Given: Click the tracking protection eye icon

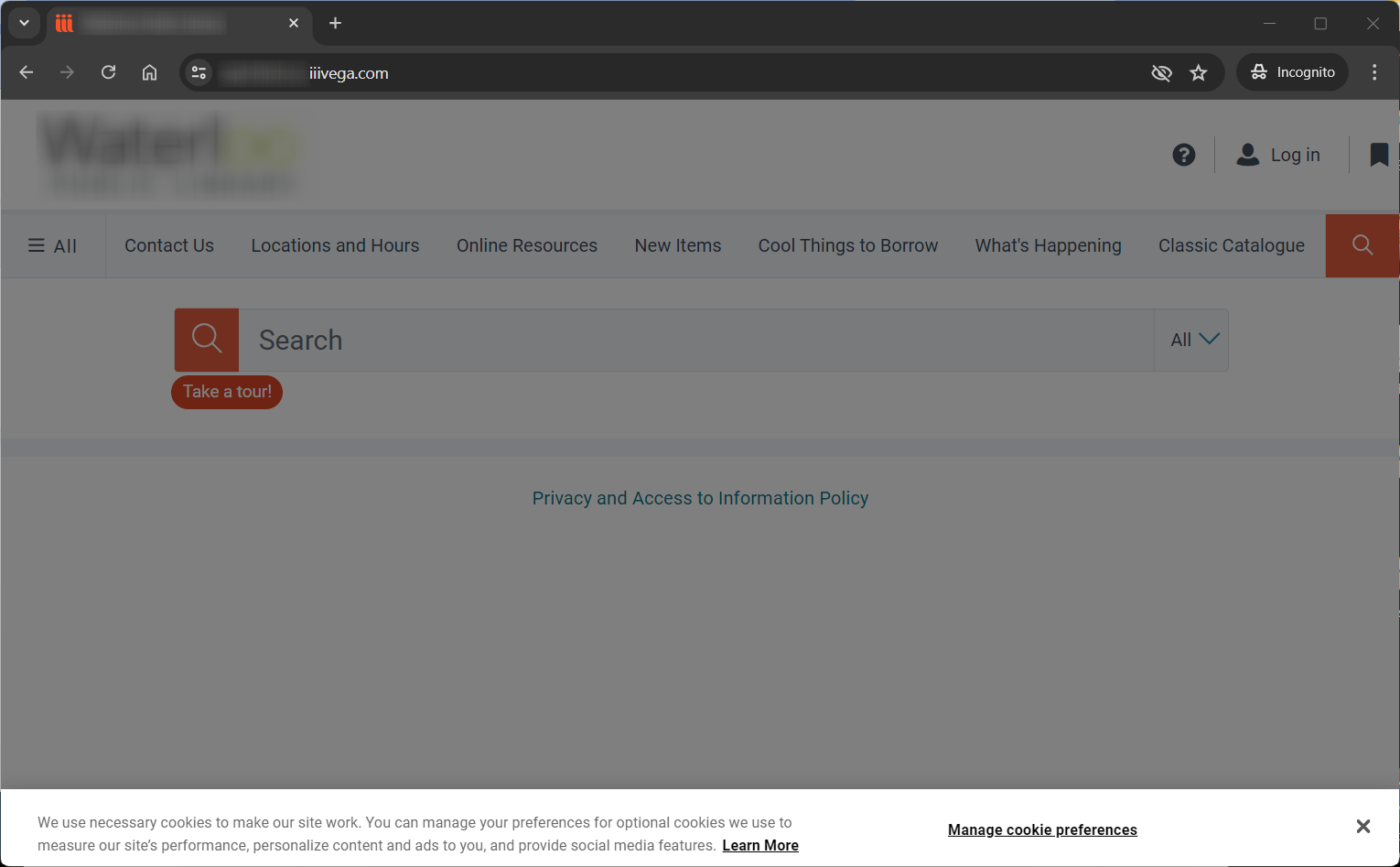Looking at the screenshot, I should (1161, 73).
